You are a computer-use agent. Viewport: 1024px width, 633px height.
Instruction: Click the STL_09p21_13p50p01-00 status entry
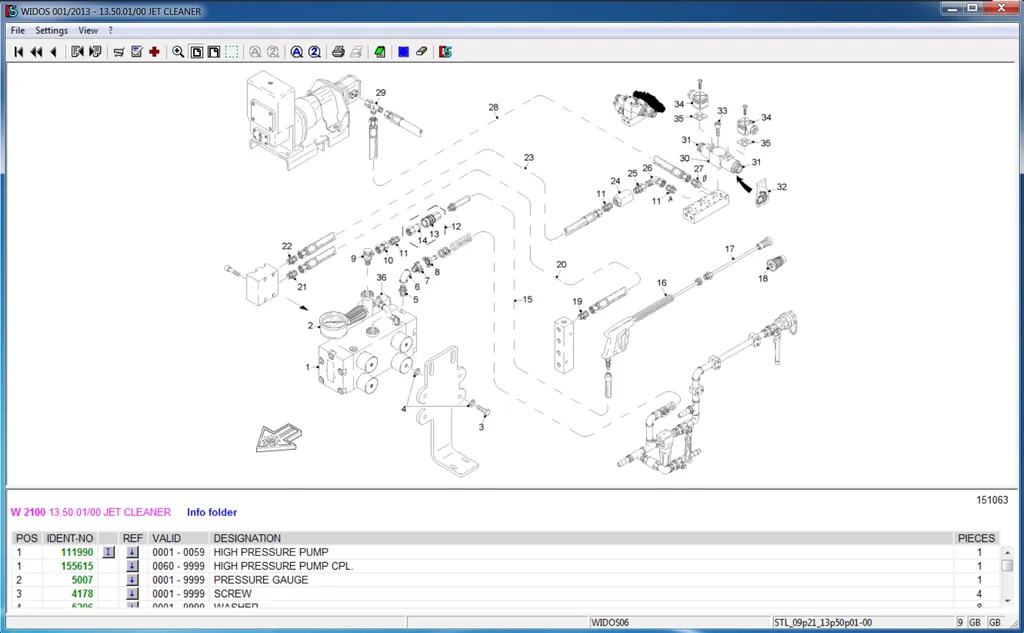click(823, 623)
